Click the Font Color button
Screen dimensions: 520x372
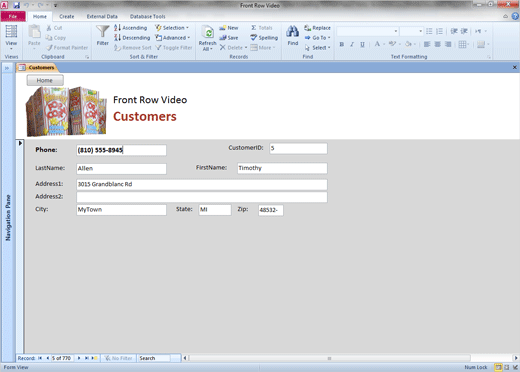377,44
